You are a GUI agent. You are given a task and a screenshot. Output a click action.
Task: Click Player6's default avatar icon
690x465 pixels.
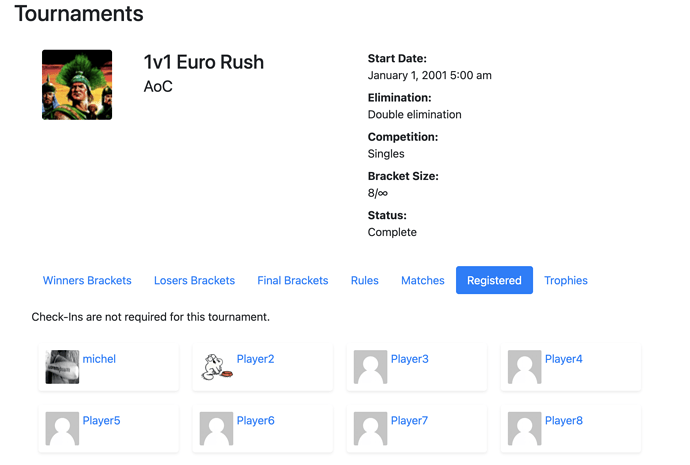pyautogui.click(x=217, y=428)
